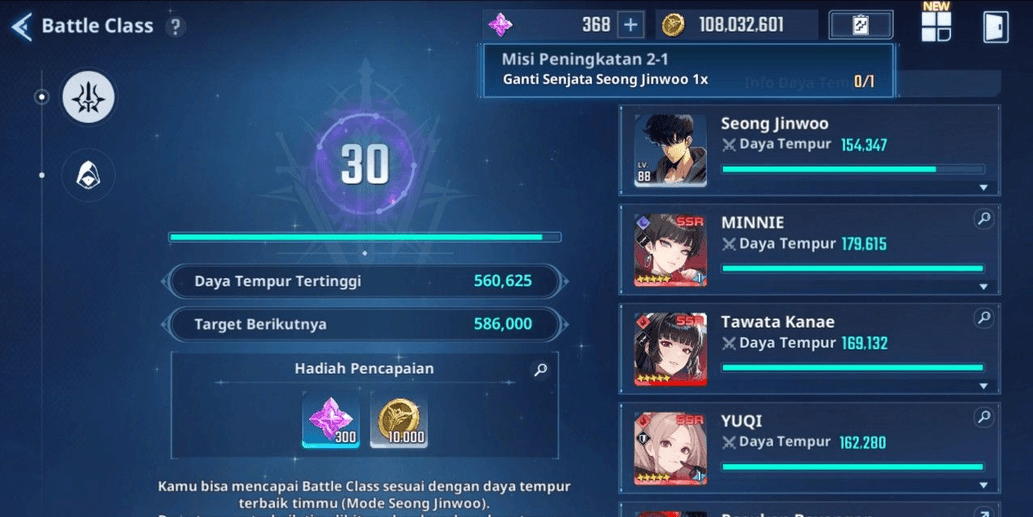Expand MINNIE's Daya Tempur details
The height and width of the screenshot is (517, 1033).
coord(983,287)
